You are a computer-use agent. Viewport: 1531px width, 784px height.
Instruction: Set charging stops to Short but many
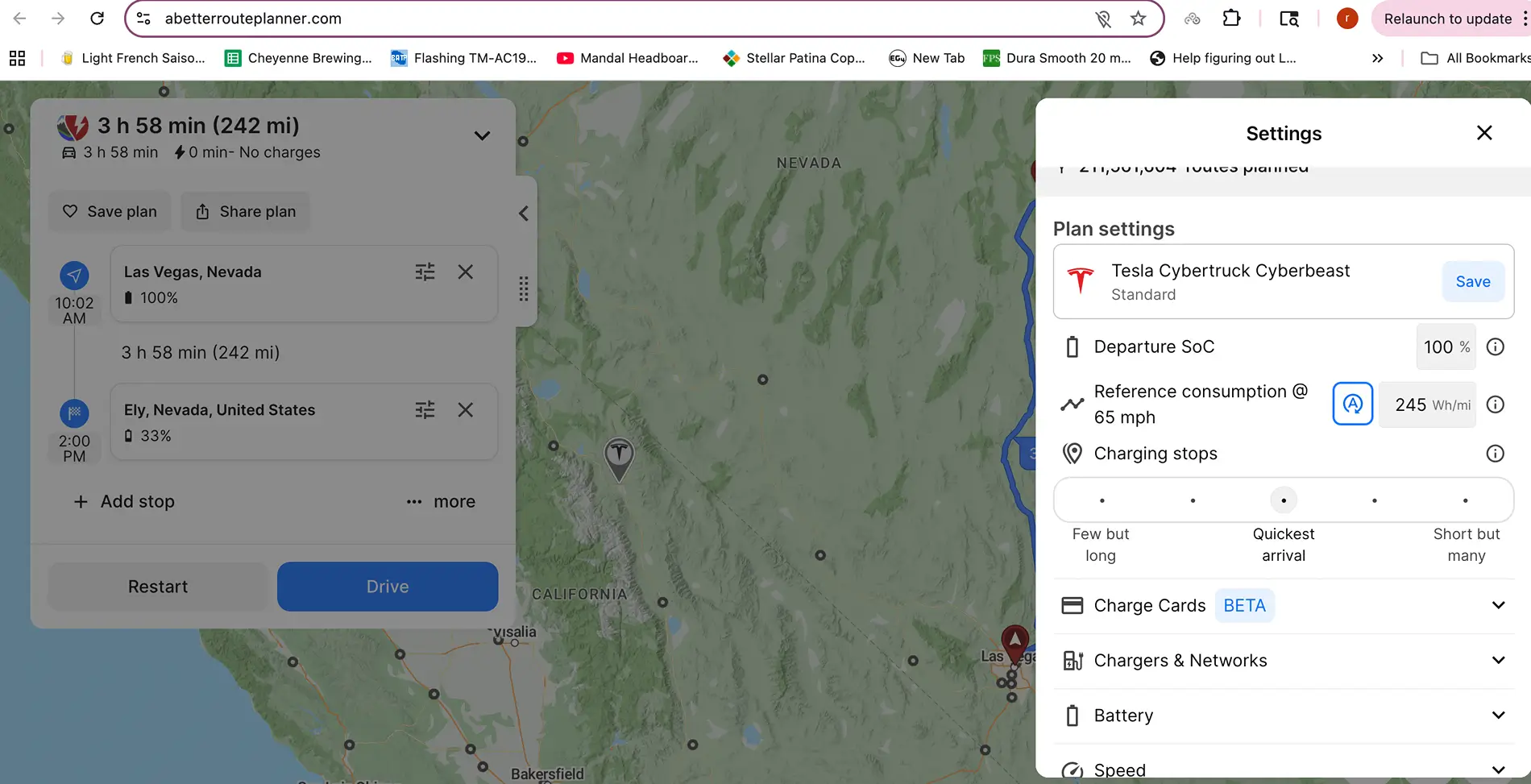[x=1465, y=500]
